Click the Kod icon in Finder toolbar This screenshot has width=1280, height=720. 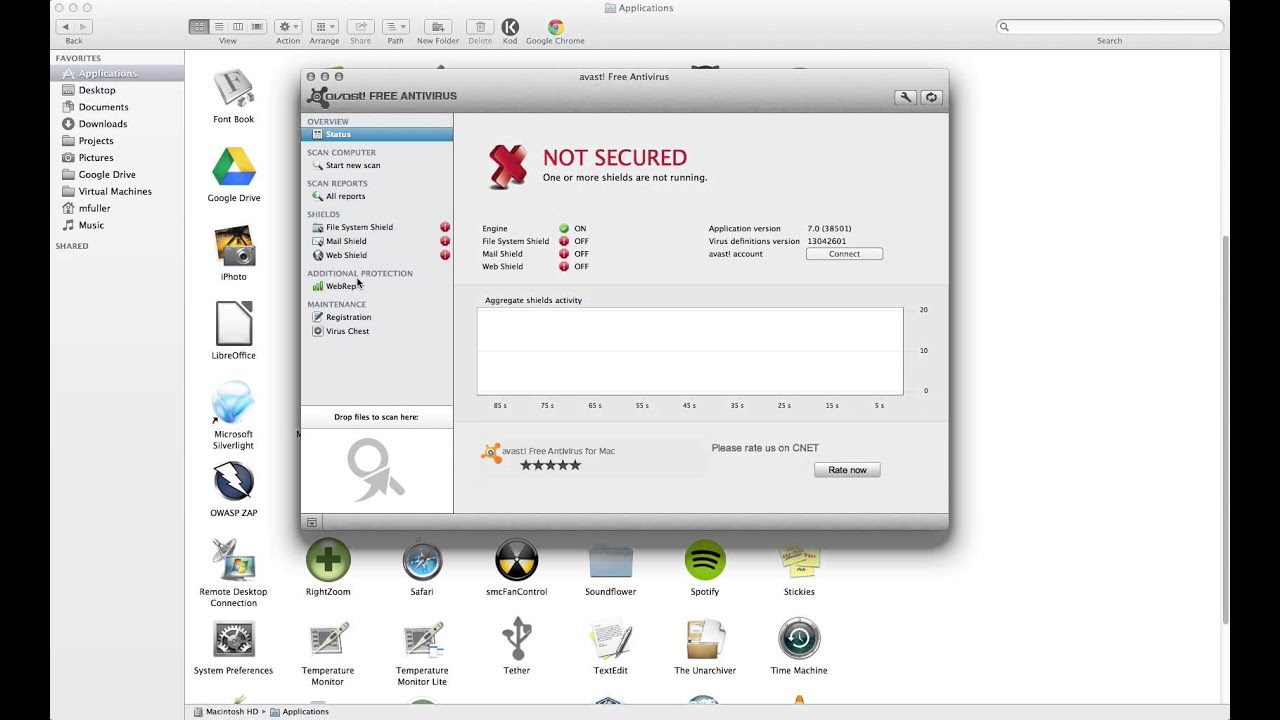click(510, 27)
